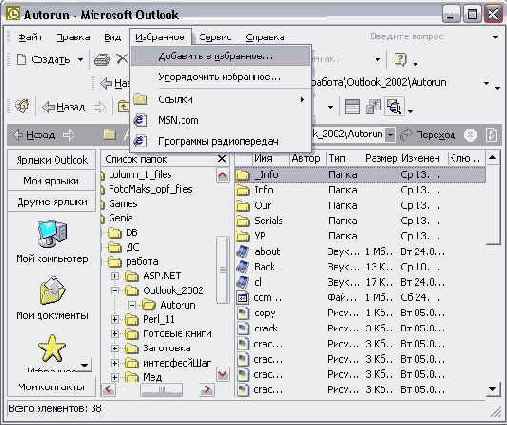Select the _Info folder icon in the file list

coord(243,175)
